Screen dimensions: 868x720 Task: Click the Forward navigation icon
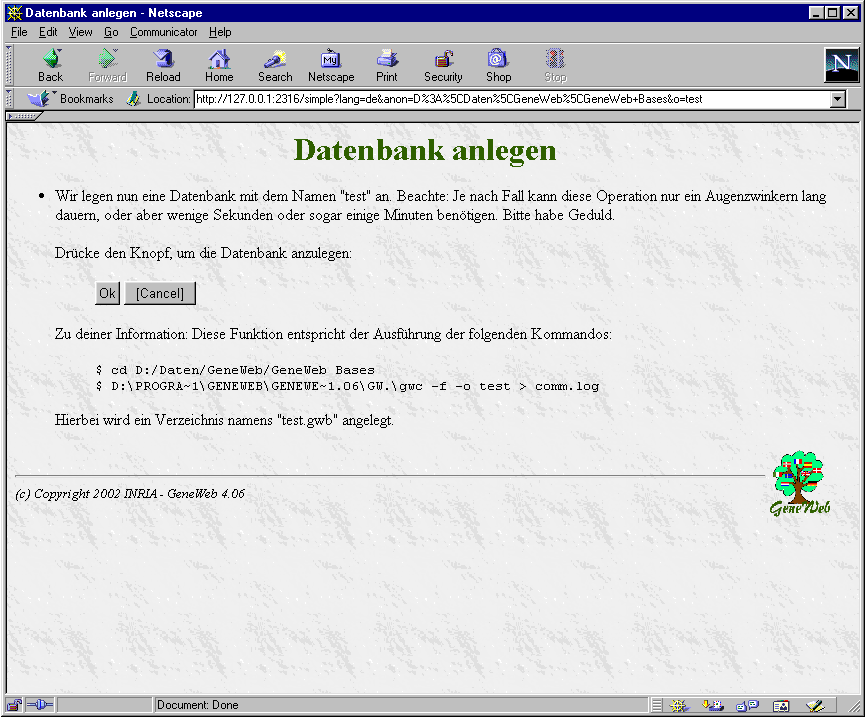(107, 66)
